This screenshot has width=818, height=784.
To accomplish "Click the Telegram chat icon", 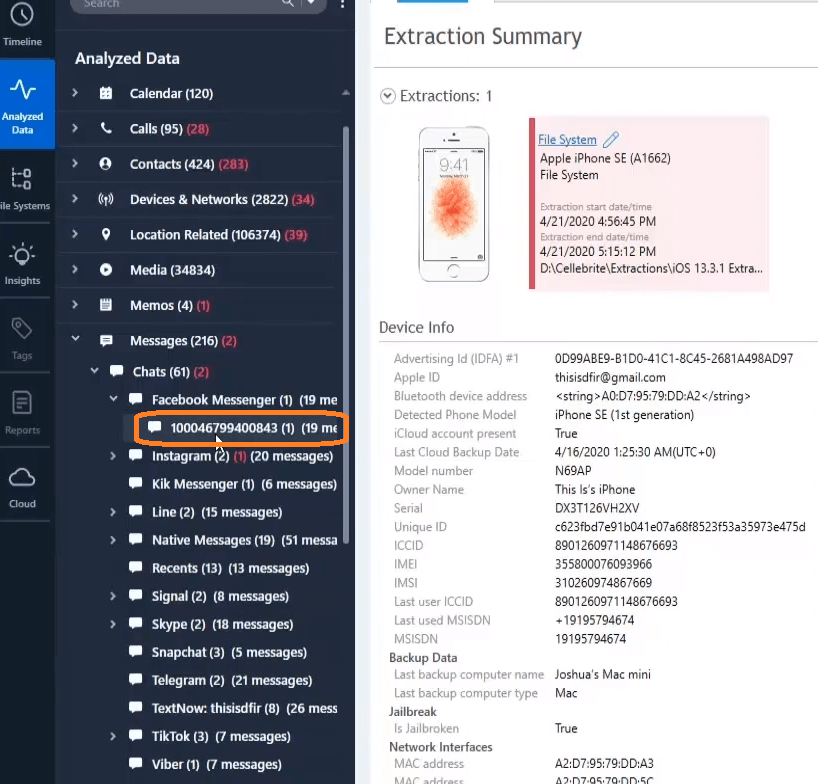I will (x=136, y=680).
